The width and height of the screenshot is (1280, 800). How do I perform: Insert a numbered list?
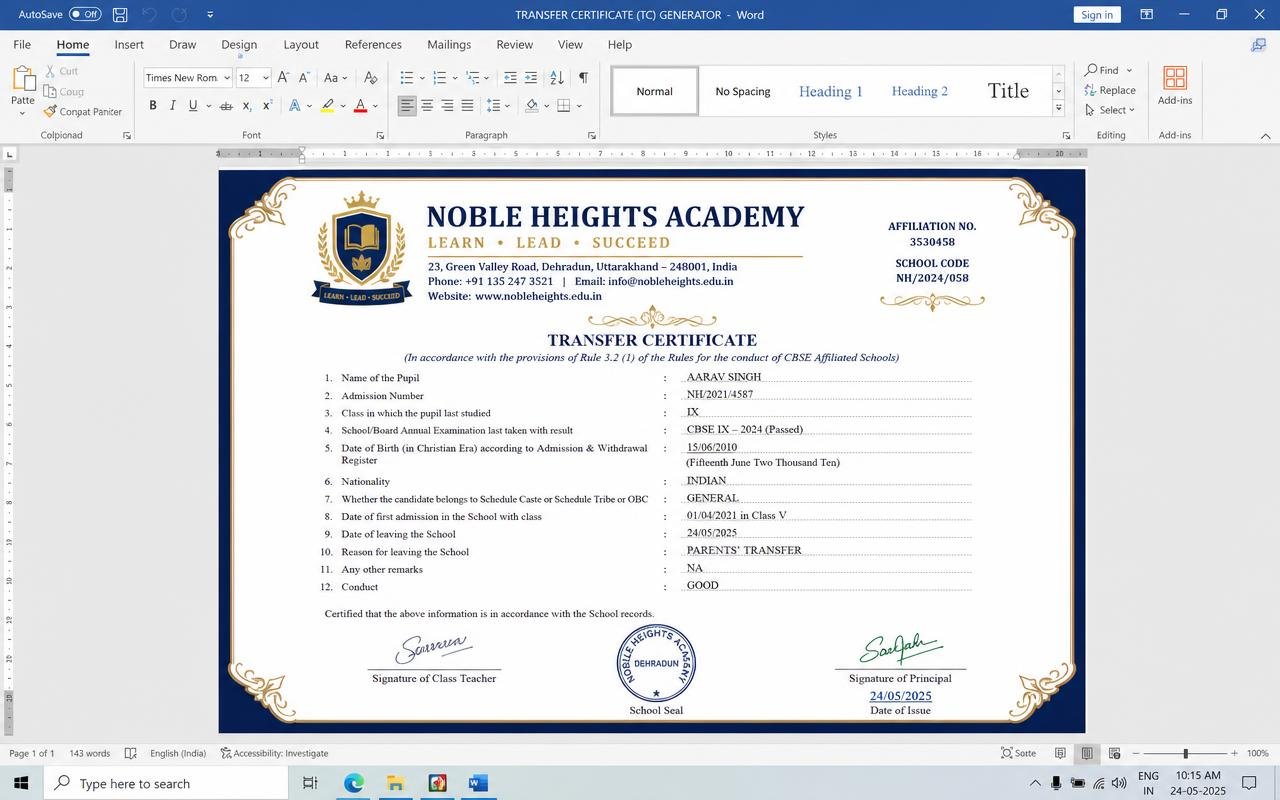pos(440,78)
